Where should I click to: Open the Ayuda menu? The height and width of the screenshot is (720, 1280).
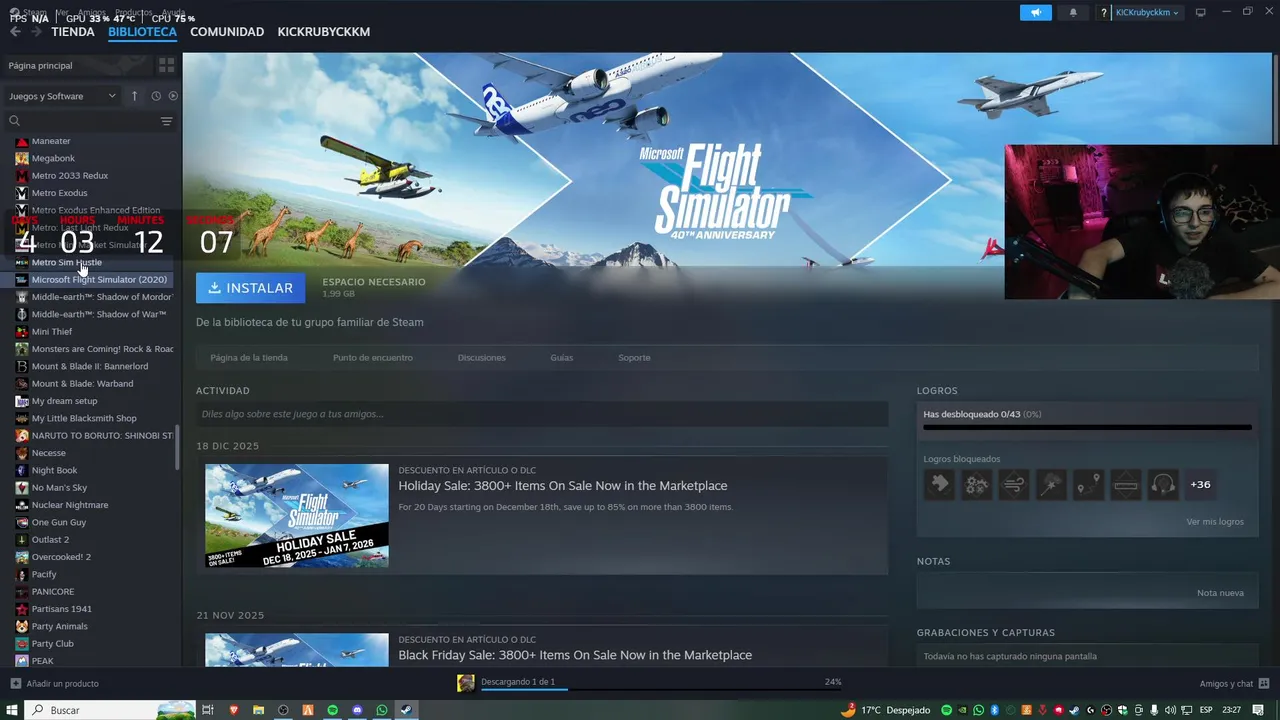(x=174, y=12)
